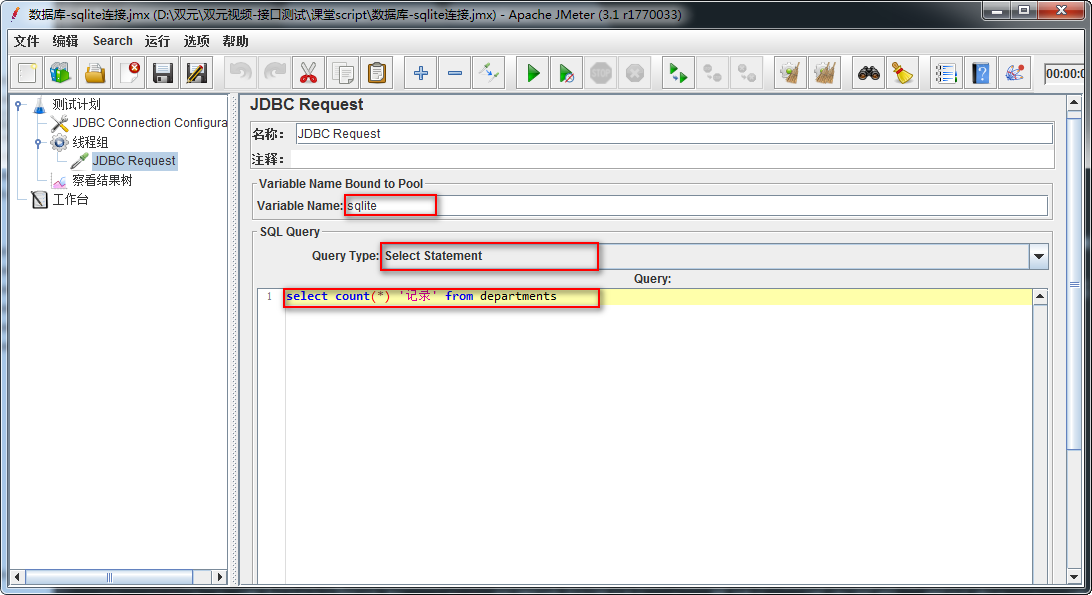Open the 选项 menu
This screenshot has width=1092, height=595.
(196, 41)
